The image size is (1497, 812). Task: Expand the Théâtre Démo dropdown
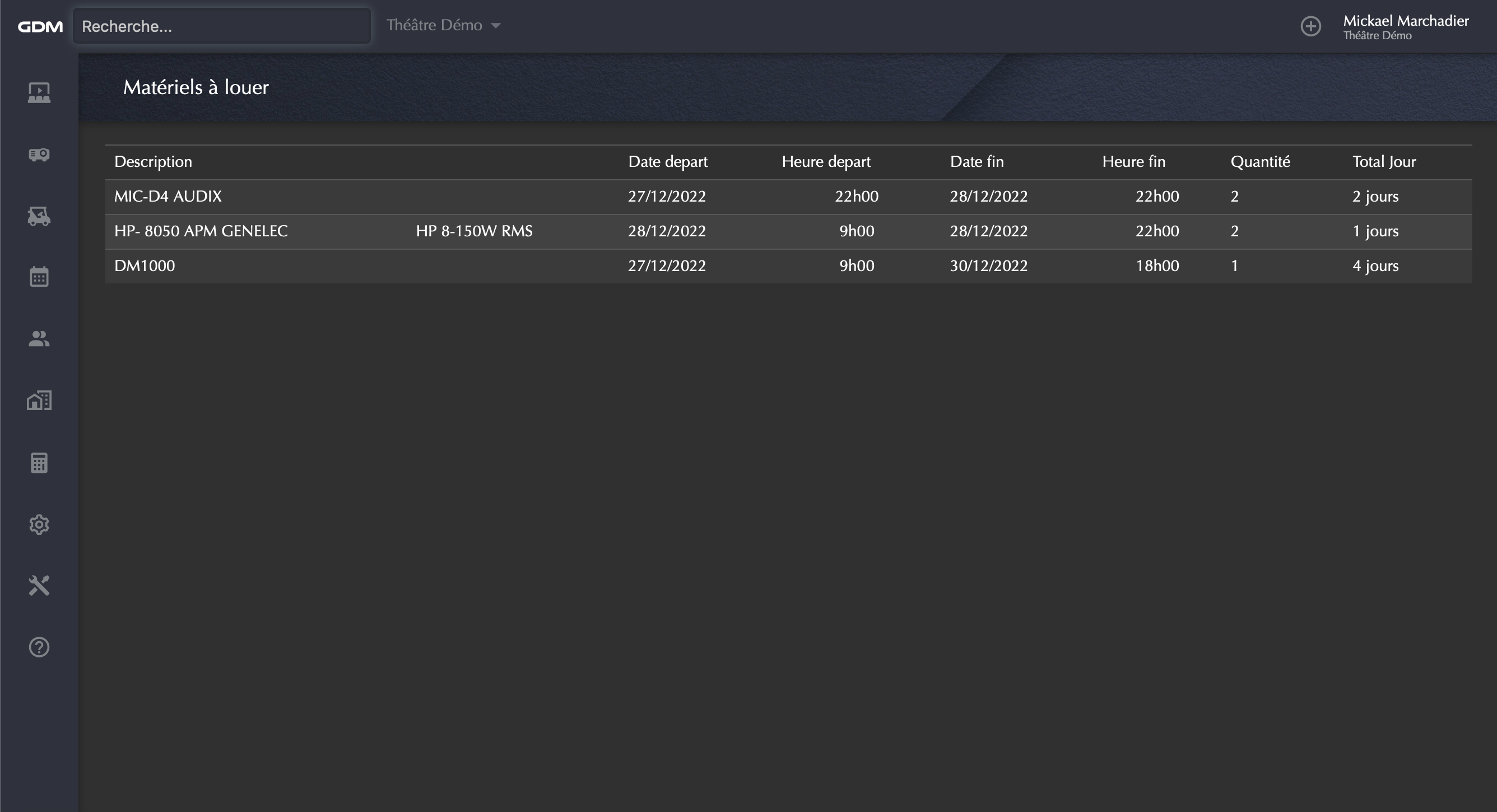coord(443,25)
